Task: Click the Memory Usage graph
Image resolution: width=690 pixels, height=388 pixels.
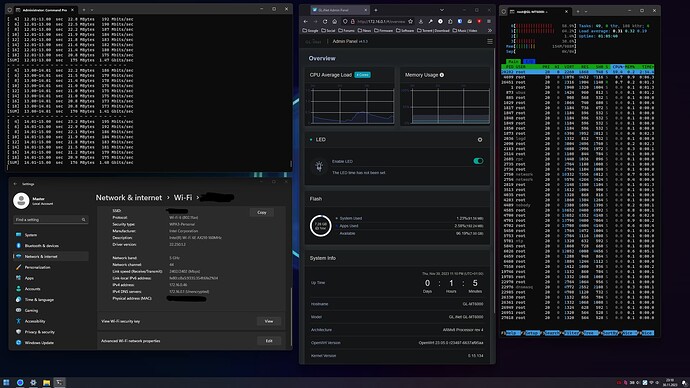Action: point(450,106)
